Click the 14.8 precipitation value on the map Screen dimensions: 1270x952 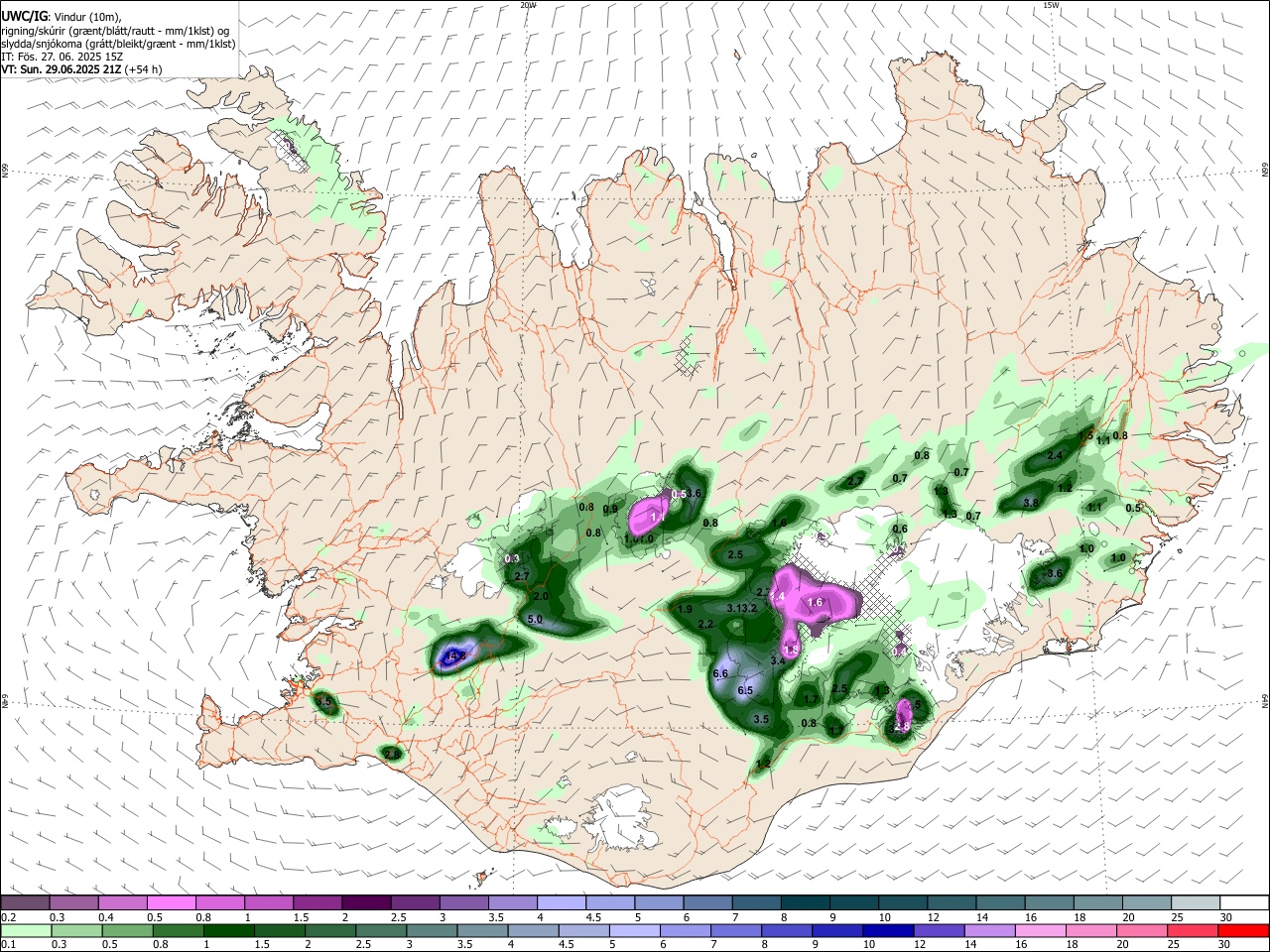pos(454,656)
